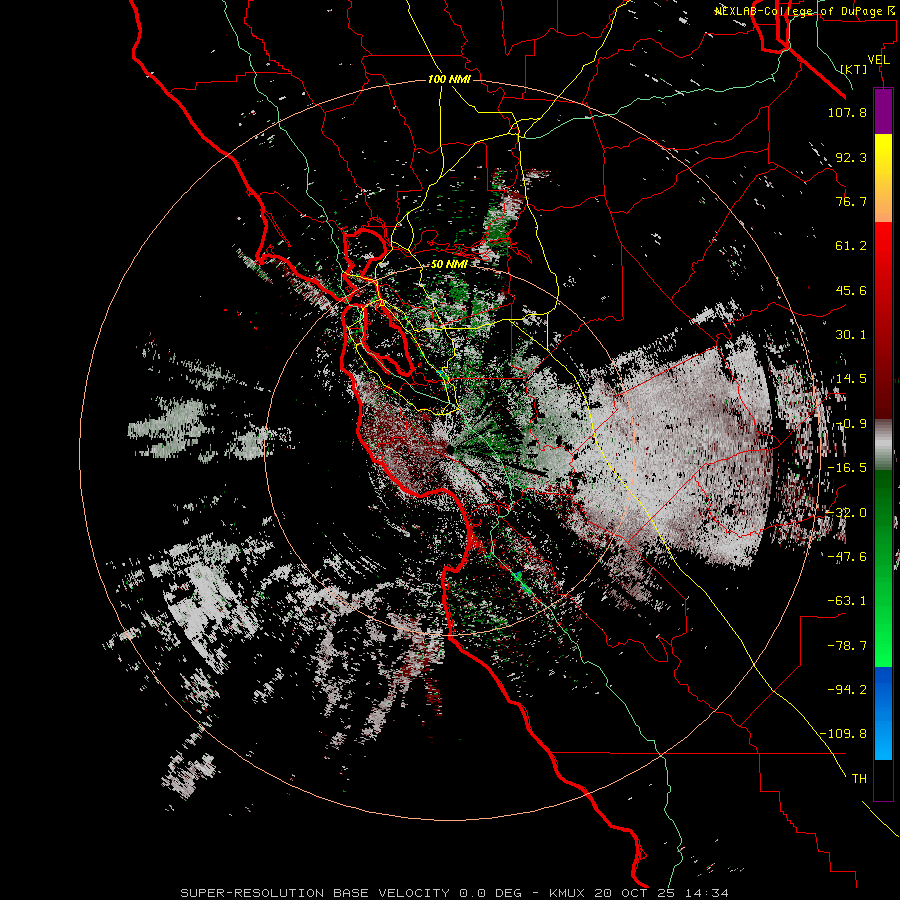Click the 45.6 velocity scale value
Screen dimensions: 900x900
tap(851, 290)
